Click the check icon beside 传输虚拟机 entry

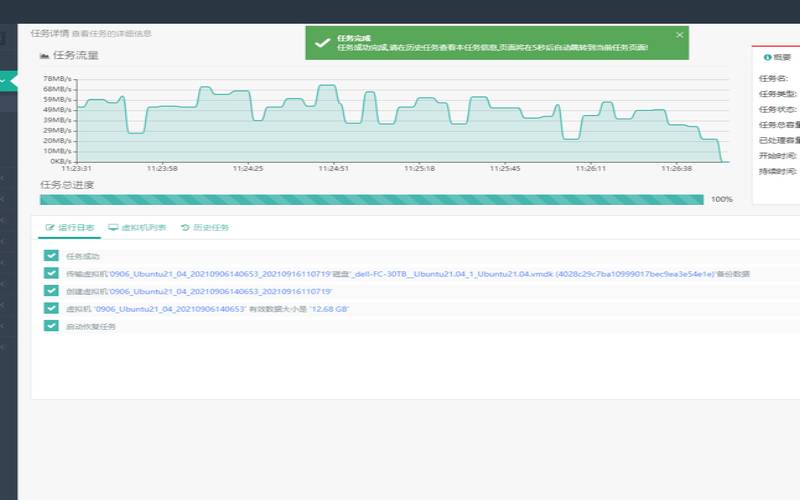pos(51,273)
